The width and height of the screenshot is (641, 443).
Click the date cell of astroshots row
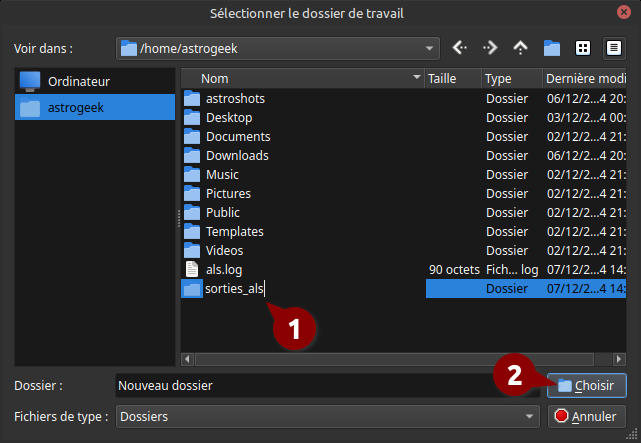coord(586,98)
